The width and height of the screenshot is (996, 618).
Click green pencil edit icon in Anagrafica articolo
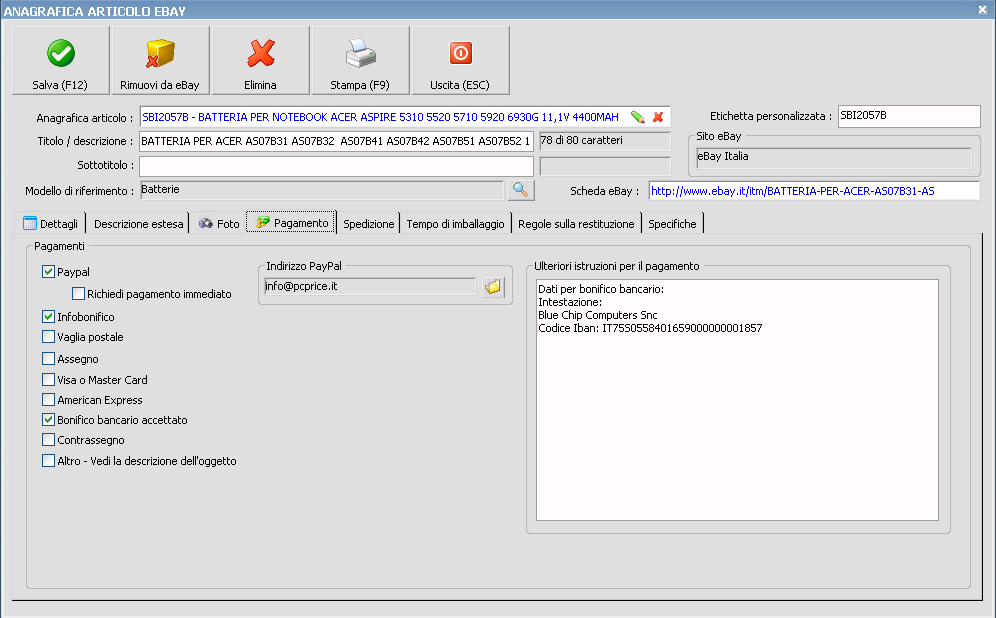coord(638,117)
